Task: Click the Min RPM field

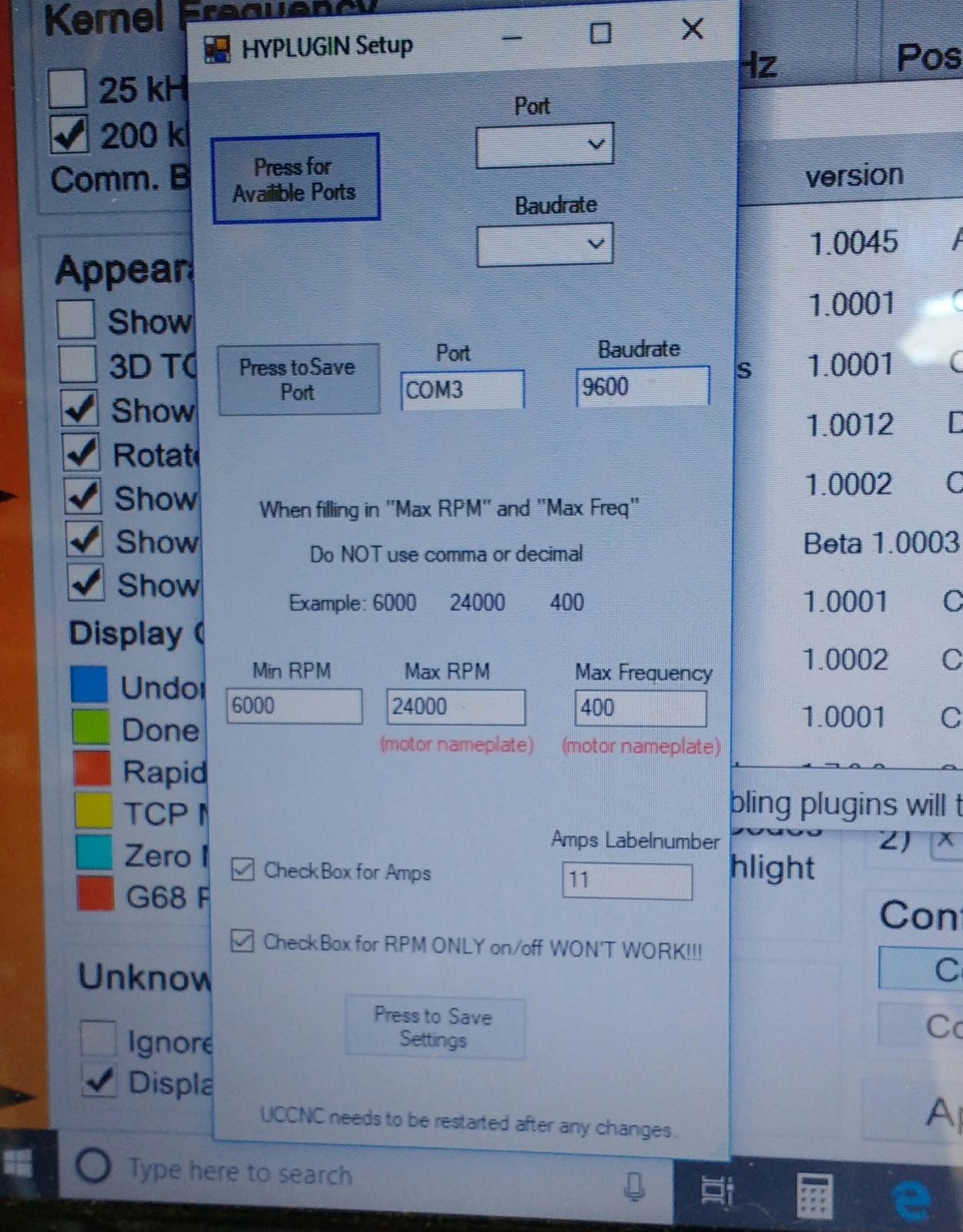Action: click(x=294, y=706)
